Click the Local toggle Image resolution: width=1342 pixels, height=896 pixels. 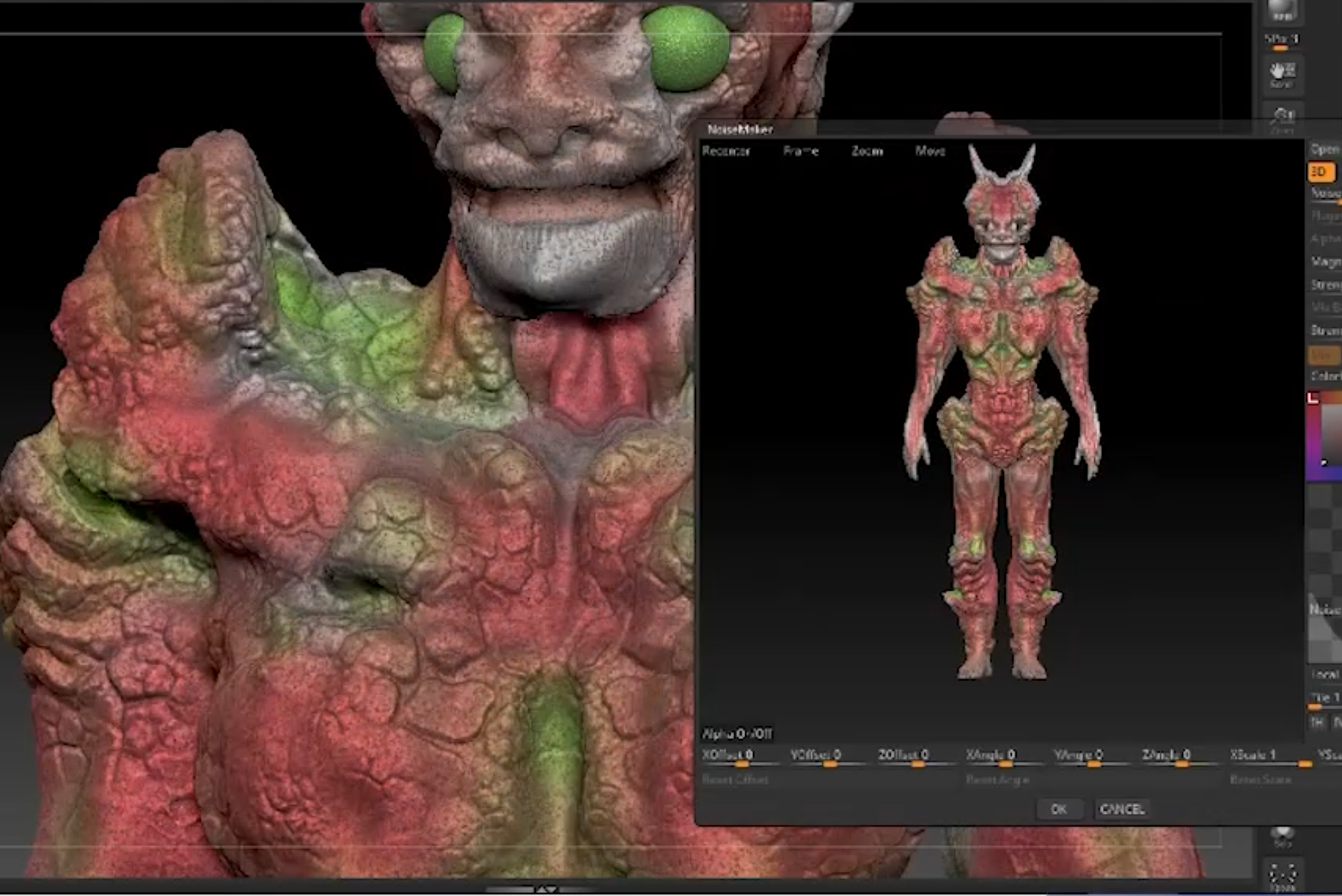coord(1325,674)
